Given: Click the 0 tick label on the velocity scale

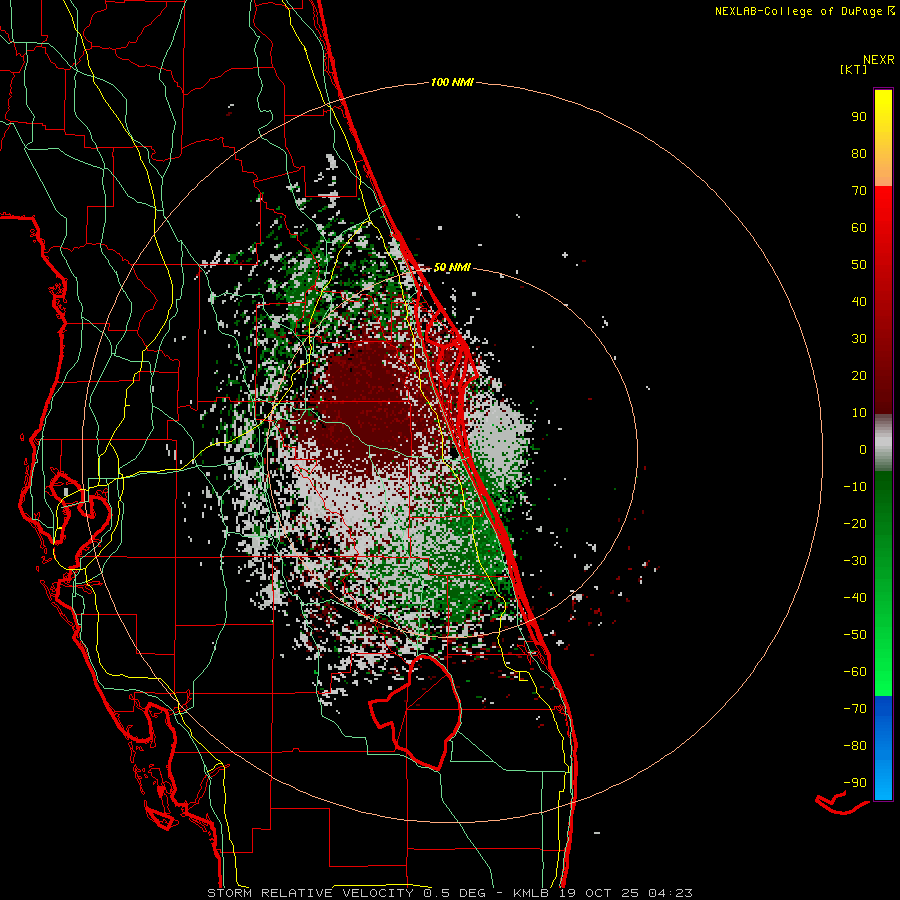Looking at the screenshot, I should point(863,450).
